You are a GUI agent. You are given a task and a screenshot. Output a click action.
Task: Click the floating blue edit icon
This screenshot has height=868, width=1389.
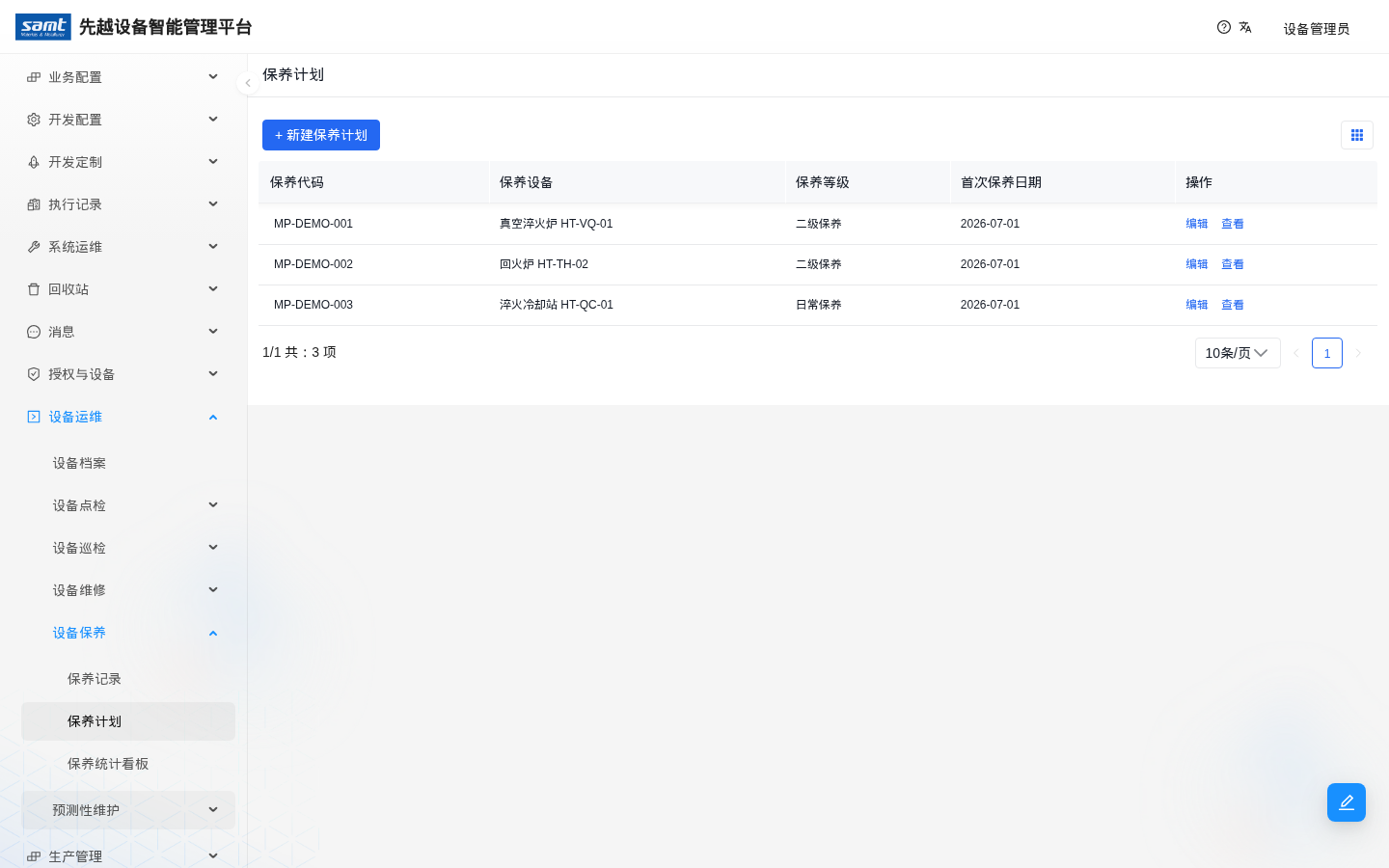click(x=1347, y=802)
